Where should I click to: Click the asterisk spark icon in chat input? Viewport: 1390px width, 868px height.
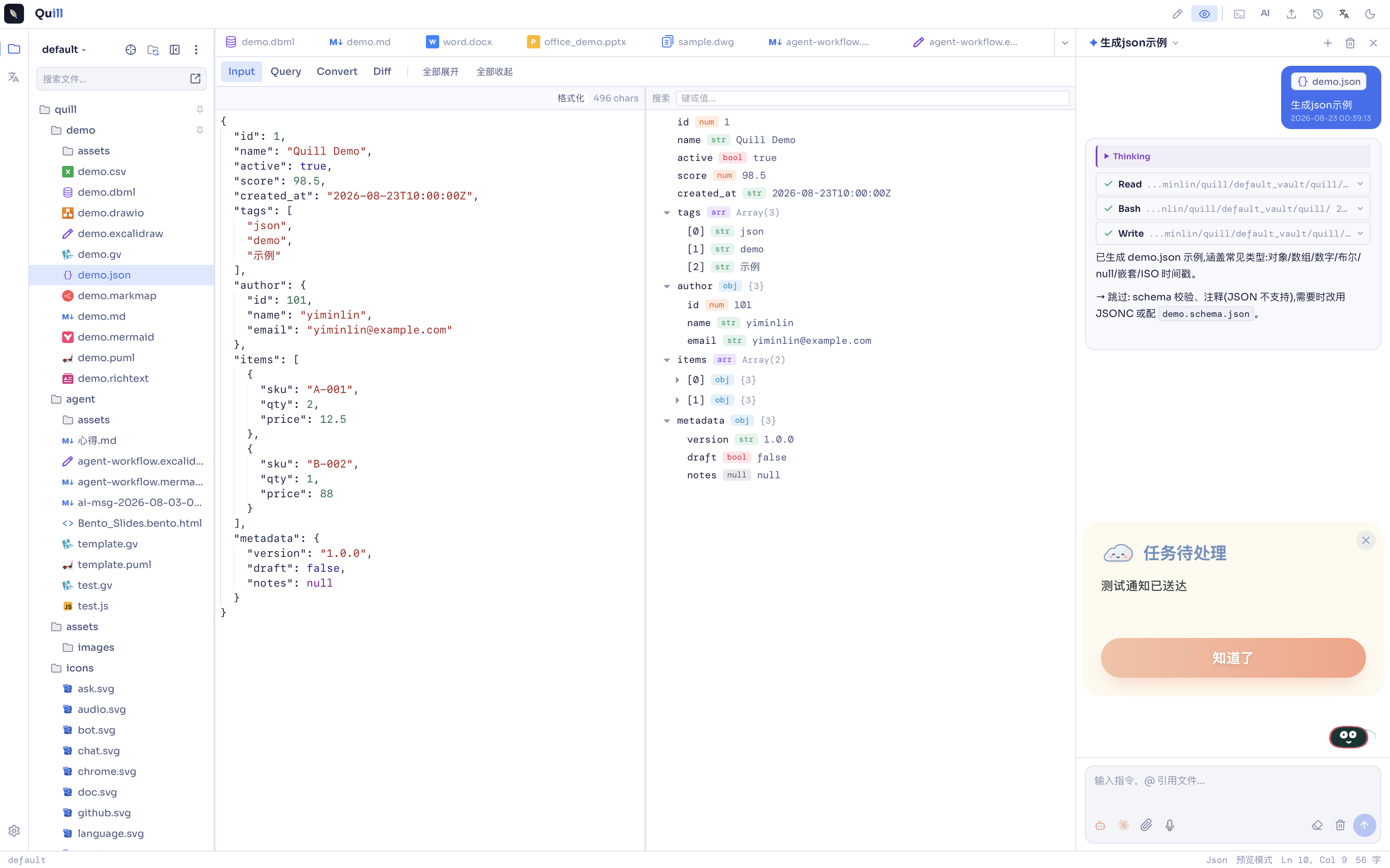point(1123,825)
